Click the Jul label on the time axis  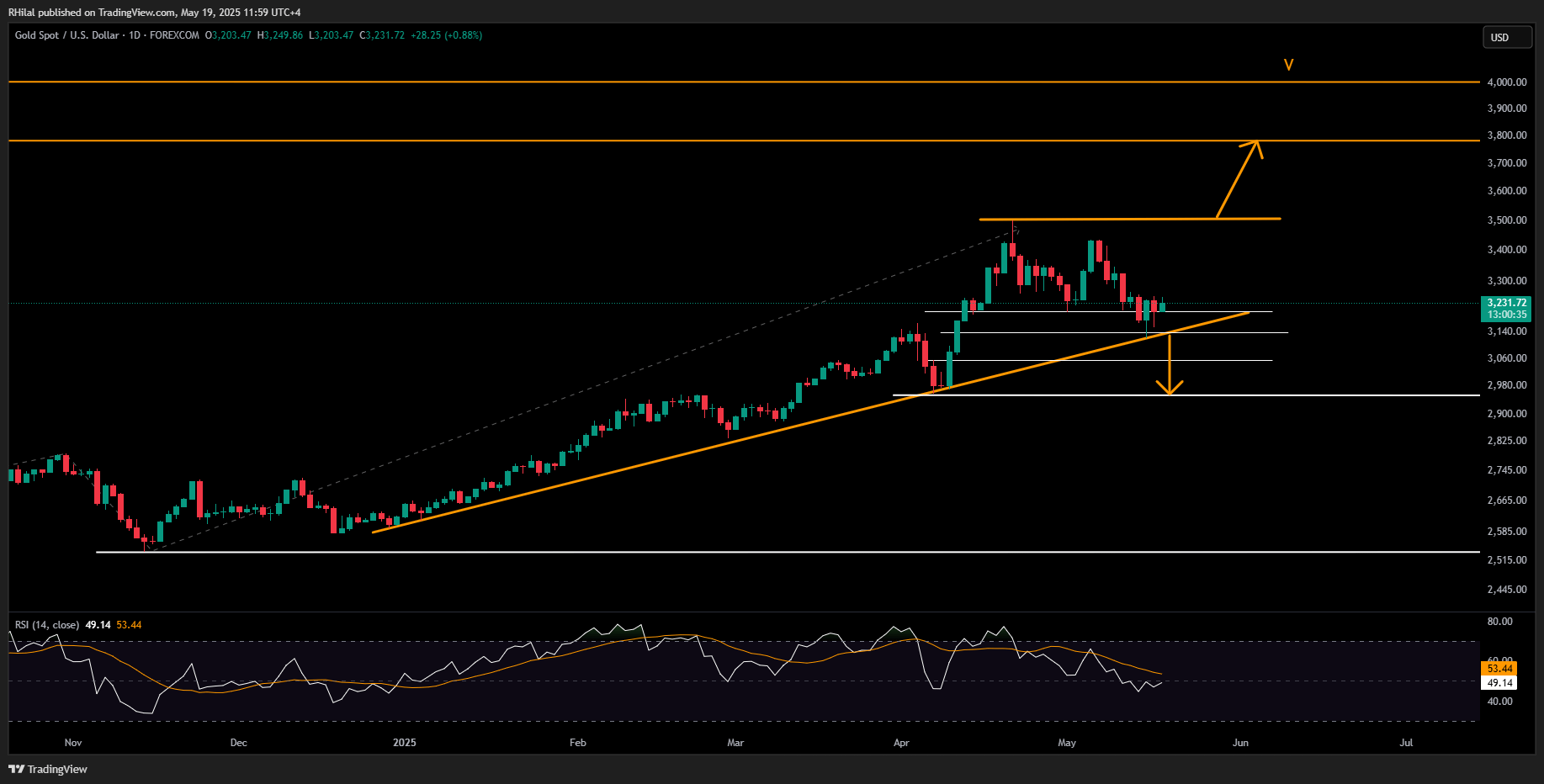(1406, 743)
